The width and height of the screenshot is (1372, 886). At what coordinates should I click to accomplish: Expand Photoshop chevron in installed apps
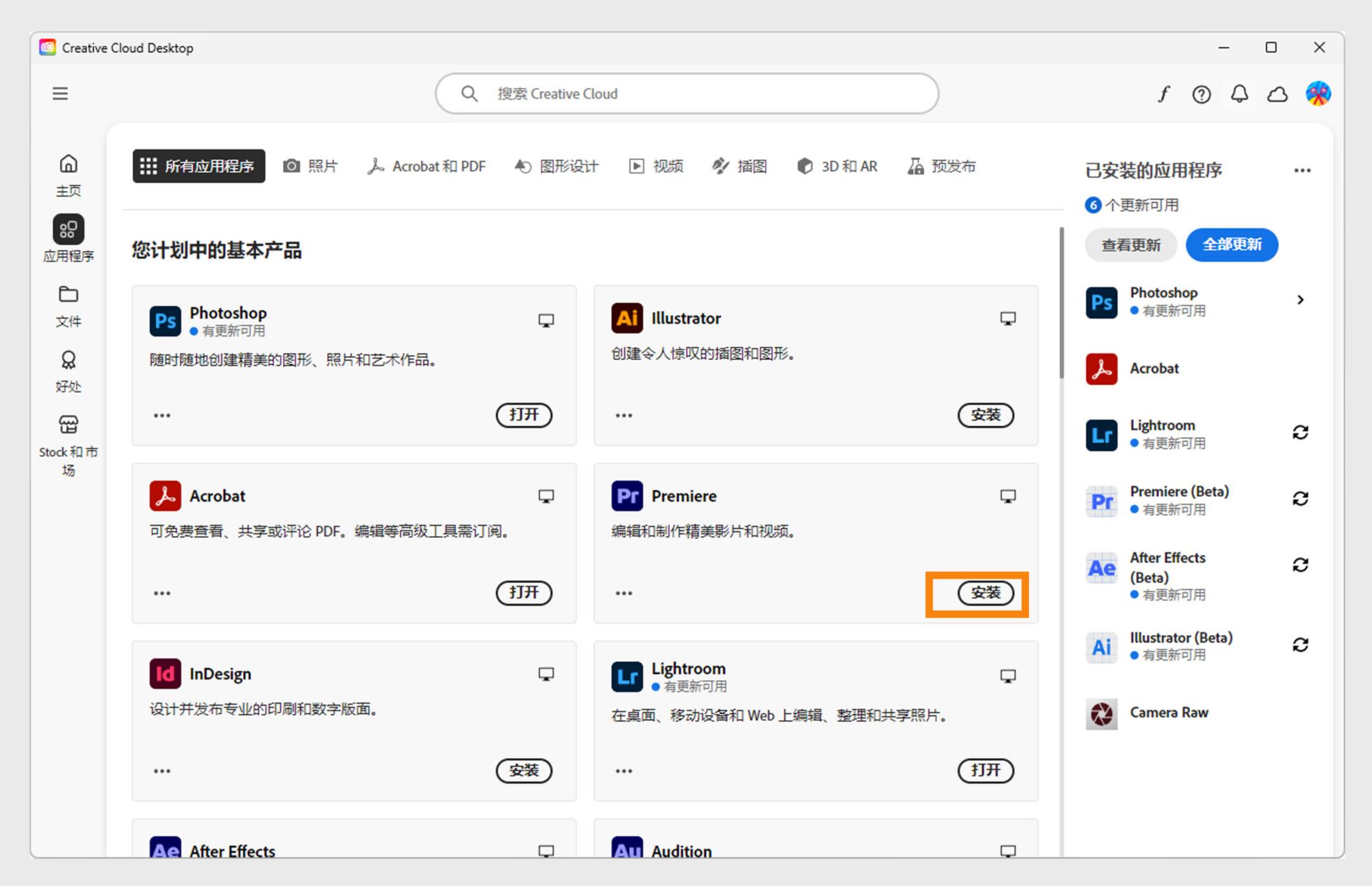pyautogui.click(x=1300, y=300)
